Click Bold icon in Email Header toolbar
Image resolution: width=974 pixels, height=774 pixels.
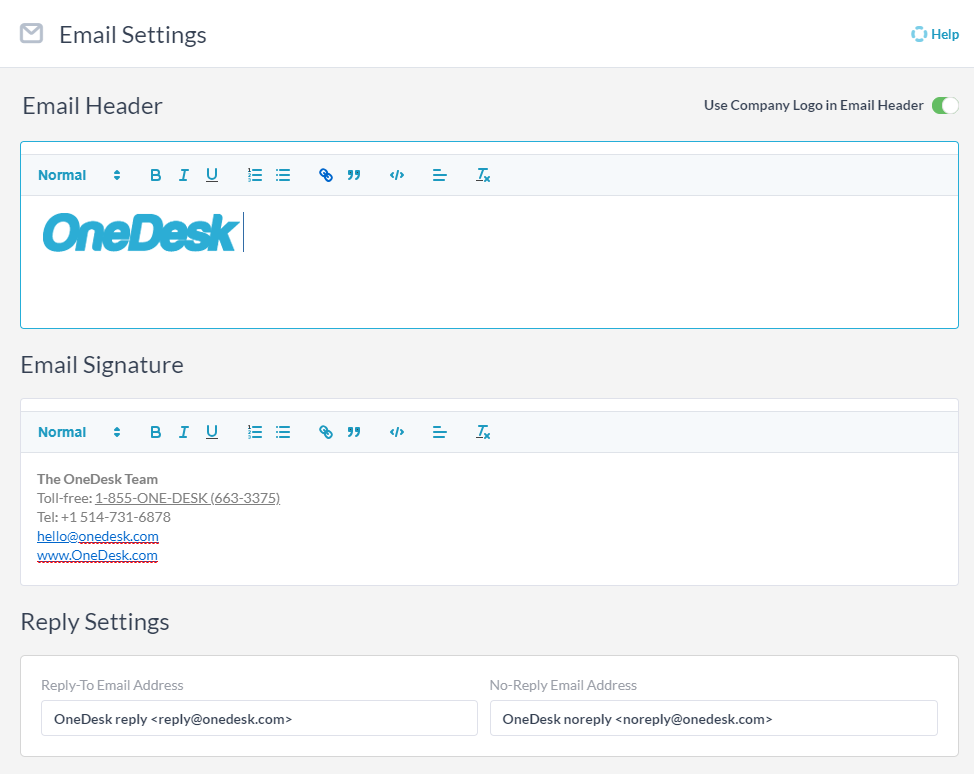(155, 175)
